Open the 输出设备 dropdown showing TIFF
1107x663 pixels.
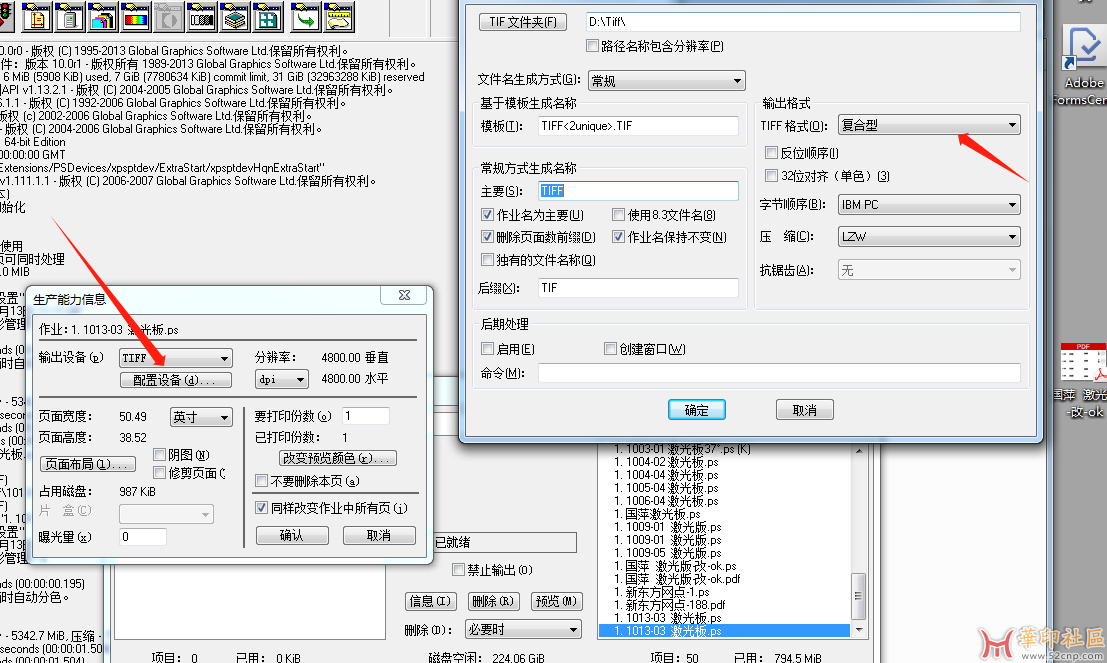[175, 358]
